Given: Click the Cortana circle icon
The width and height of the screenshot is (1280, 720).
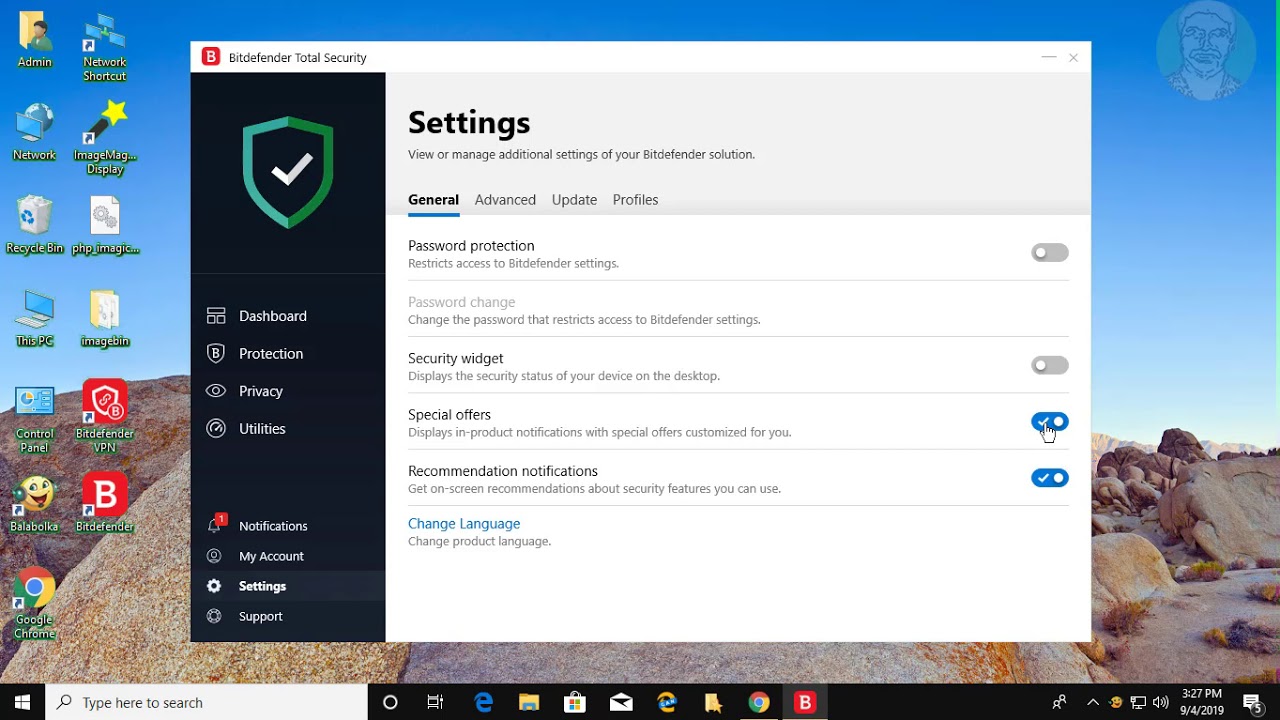Looking at the screenshot, I should click(390, 702).
